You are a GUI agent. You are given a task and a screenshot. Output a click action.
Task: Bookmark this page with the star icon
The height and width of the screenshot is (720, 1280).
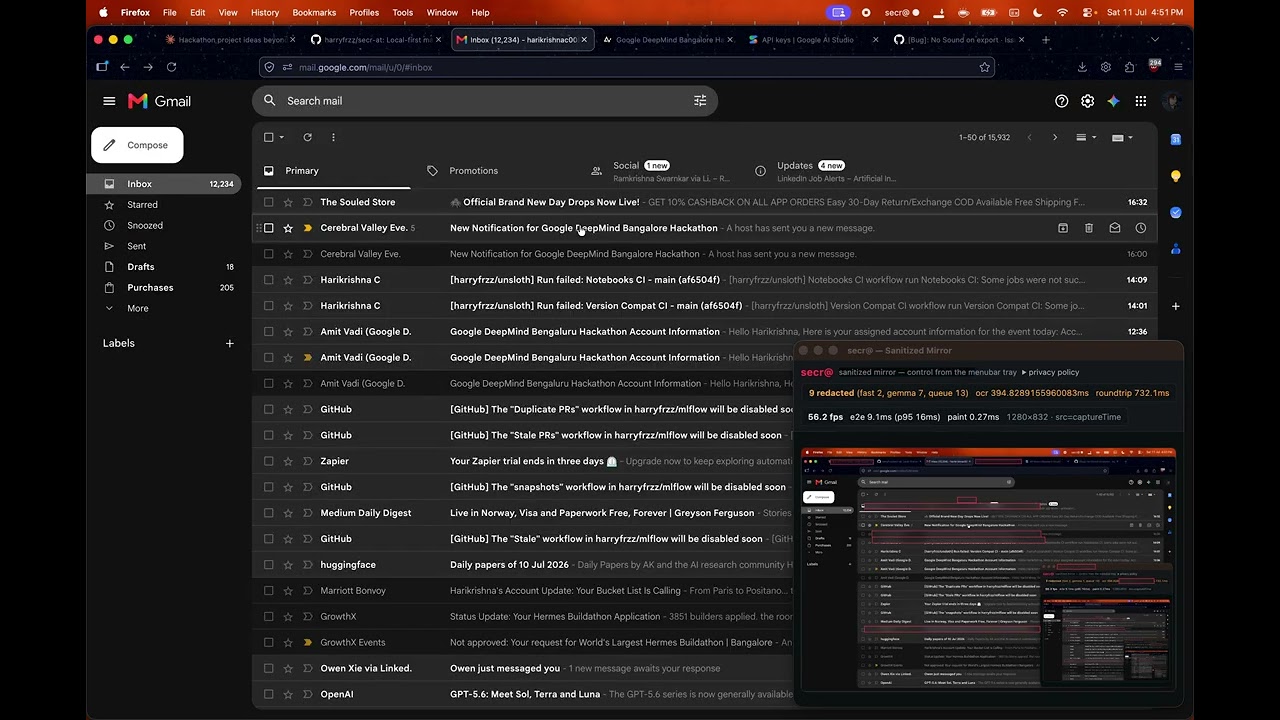(x=985, y=67)
